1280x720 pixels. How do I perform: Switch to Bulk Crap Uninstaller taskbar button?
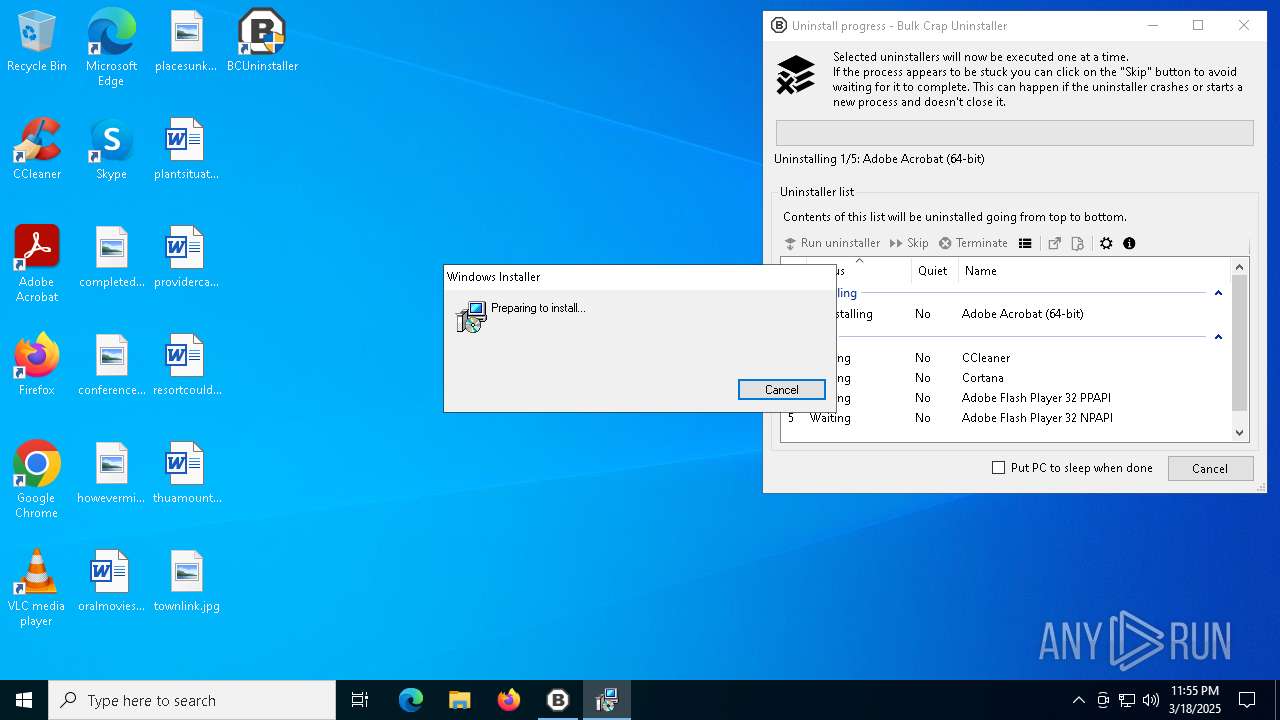[x=557, y=700]
